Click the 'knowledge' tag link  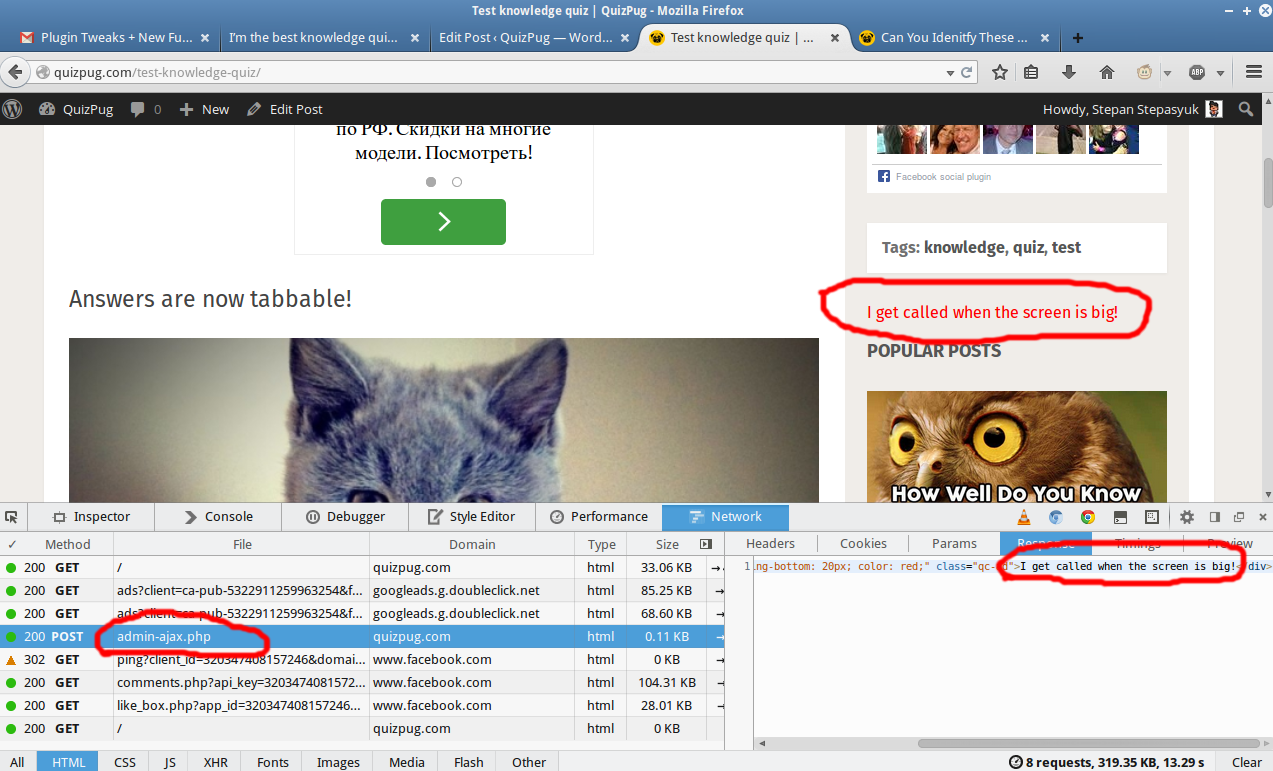coord(964,247)
